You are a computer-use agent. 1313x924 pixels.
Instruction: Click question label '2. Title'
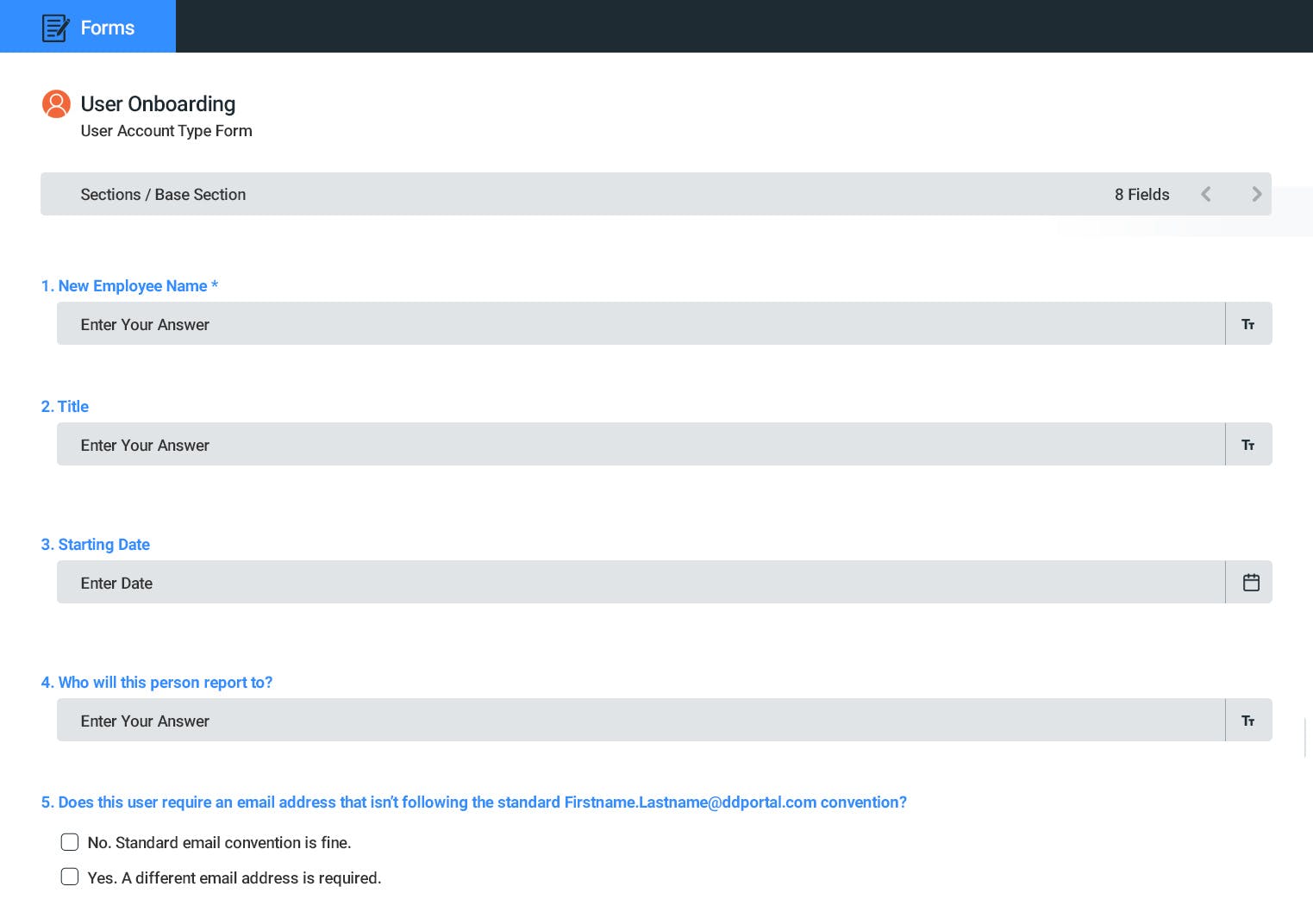point(65,407)
